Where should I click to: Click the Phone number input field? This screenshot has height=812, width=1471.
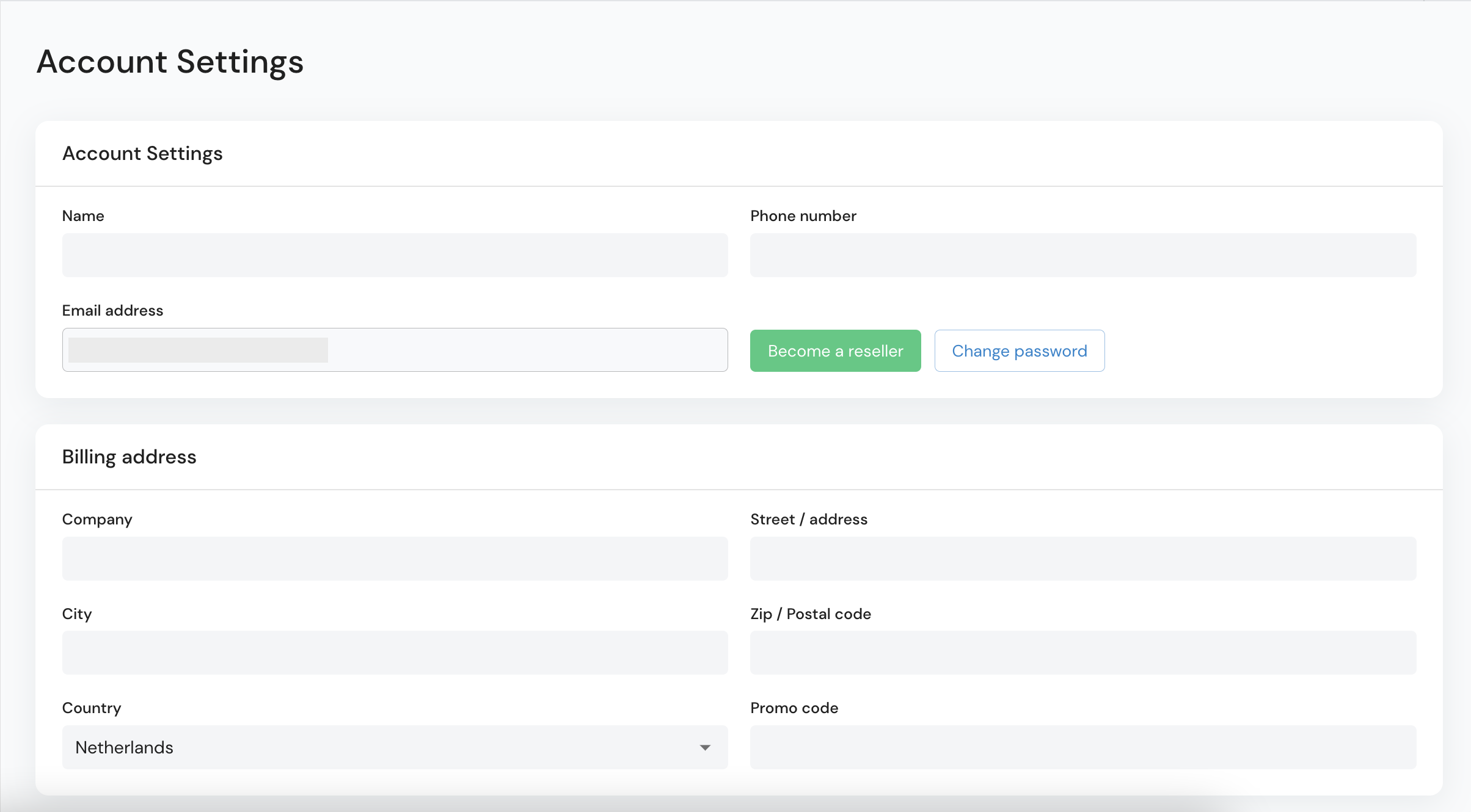click(1083, 255)
